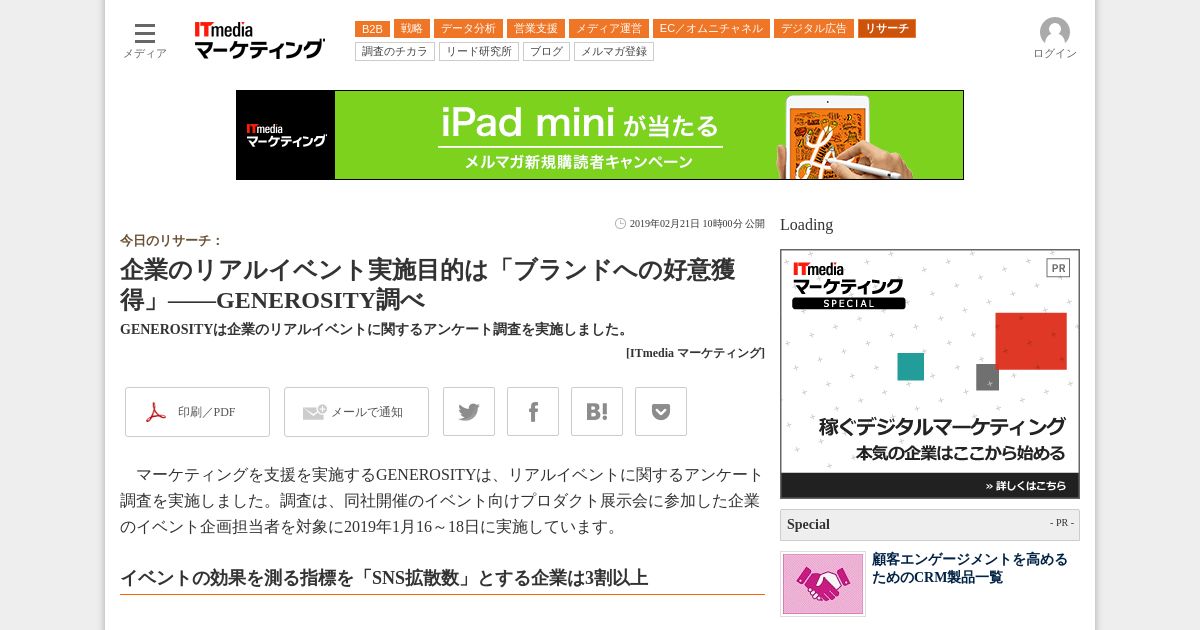Screen dimensions: 1200x630
Task: Select the リサーチ category tab
Action: point(887,29)
